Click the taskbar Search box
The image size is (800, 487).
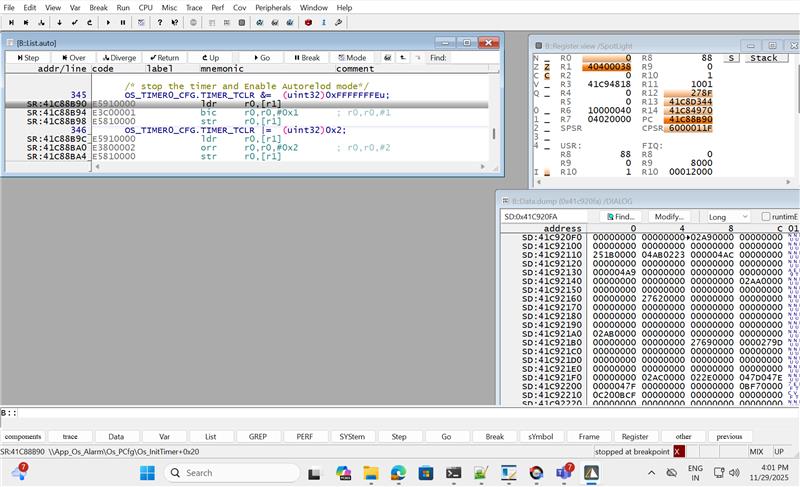tap(232, 473)
